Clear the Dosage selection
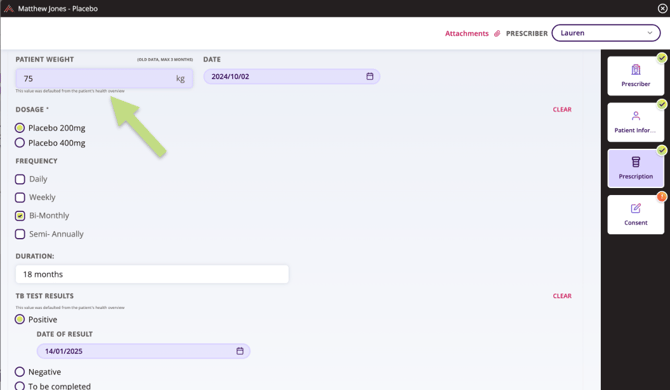 (x=562, y=109)
